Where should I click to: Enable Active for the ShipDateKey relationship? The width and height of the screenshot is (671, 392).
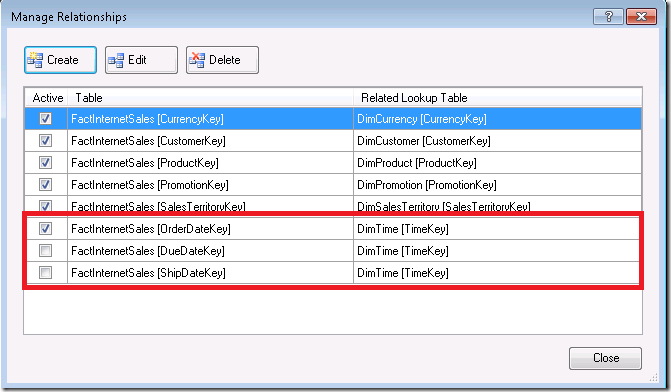click(45, 273)
